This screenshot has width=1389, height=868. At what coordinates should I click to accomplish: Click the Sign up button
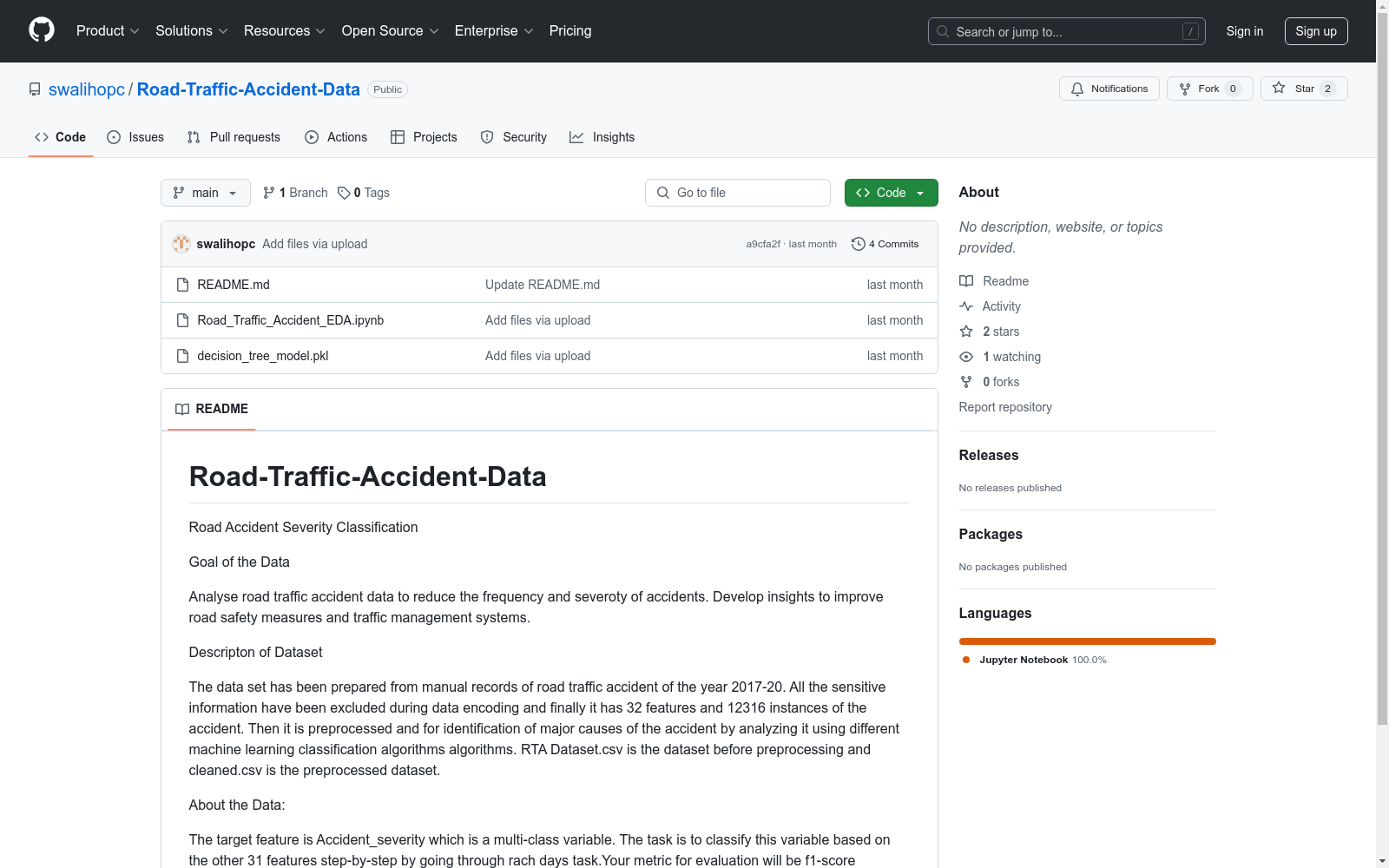[1315, 31]
